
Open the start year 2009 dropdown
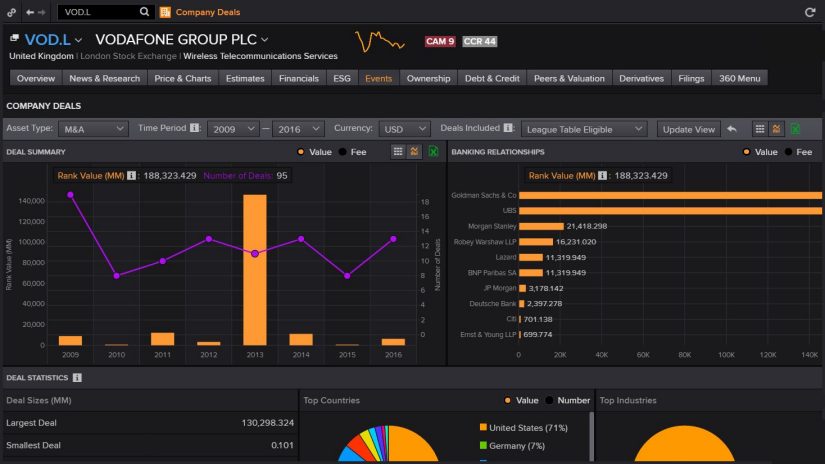click(x=233, y=129)
